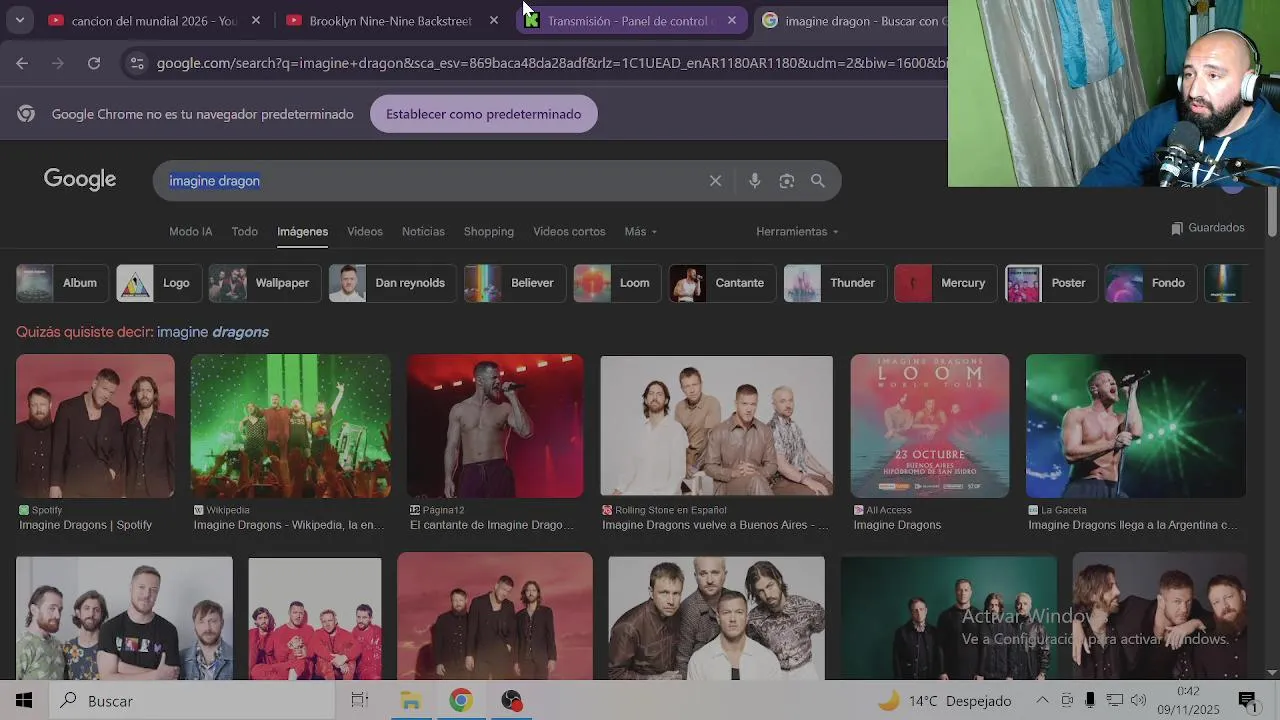
Task: Switch to 'cancion del mundial 2026' tab
Action: tap(154, 20)
